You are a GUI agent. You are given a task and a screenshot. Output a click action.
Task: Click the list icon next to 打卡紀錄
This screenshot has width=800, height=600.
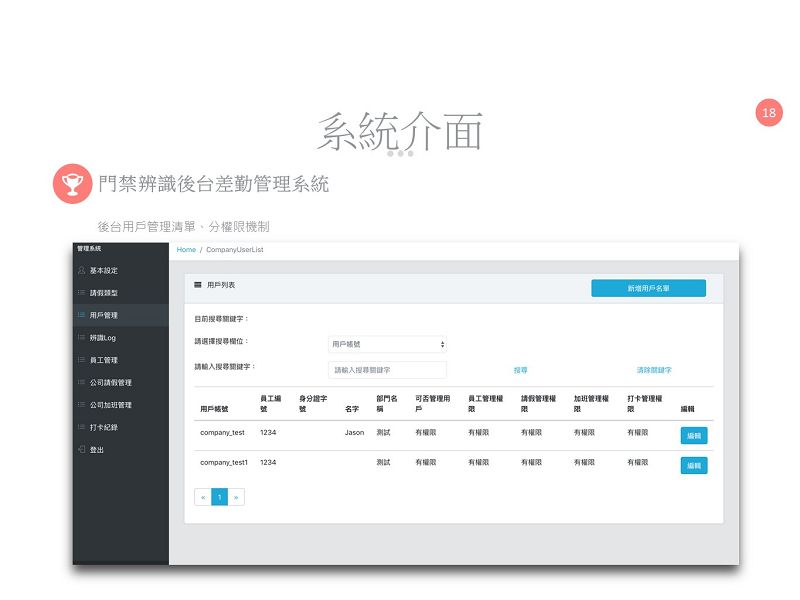click(x=82, y=428)
